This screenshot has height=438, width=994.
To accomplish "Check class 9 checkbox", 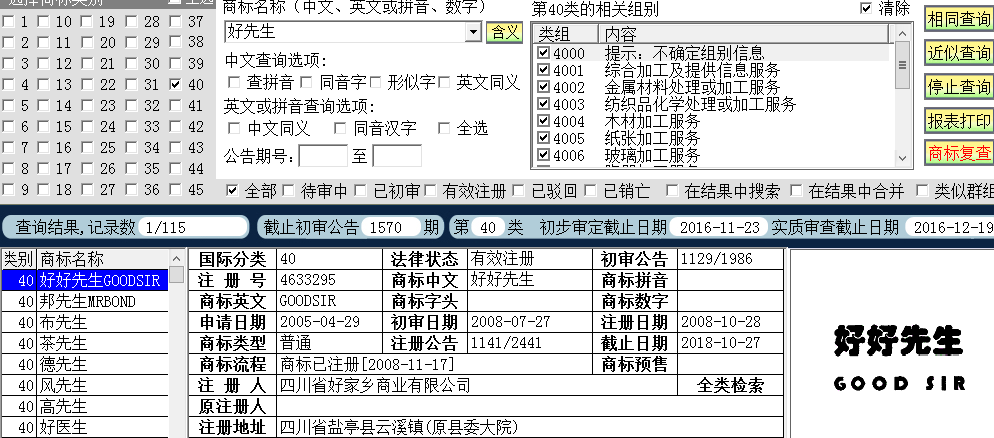I will click(8, 190).
